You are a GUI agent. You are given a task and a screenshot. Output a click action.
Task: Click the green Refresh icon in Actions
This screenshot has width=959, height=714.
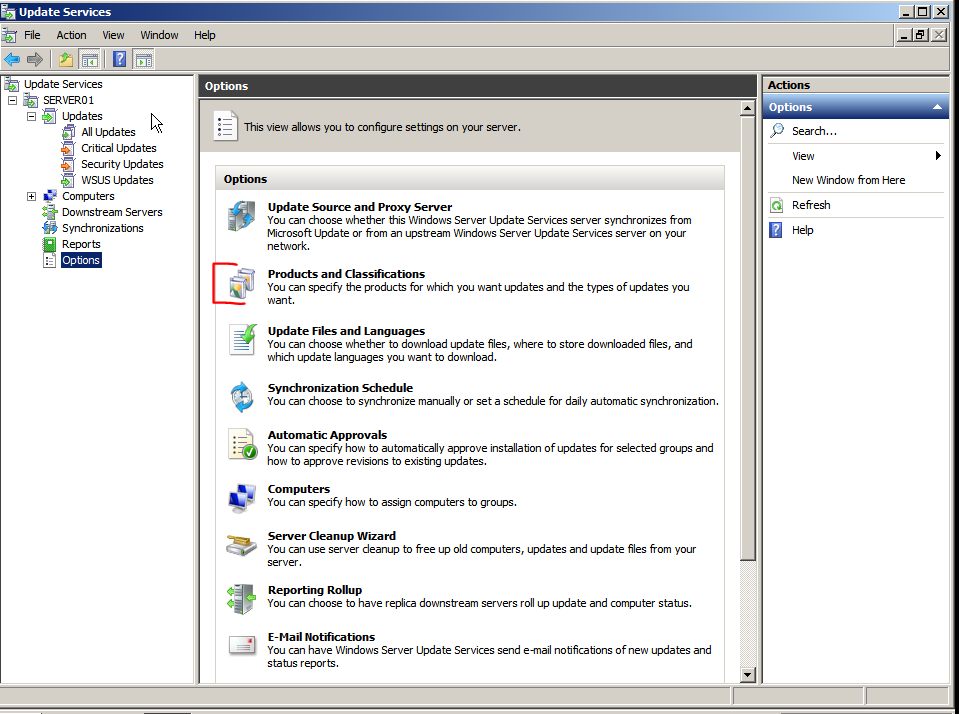[776, 205]
